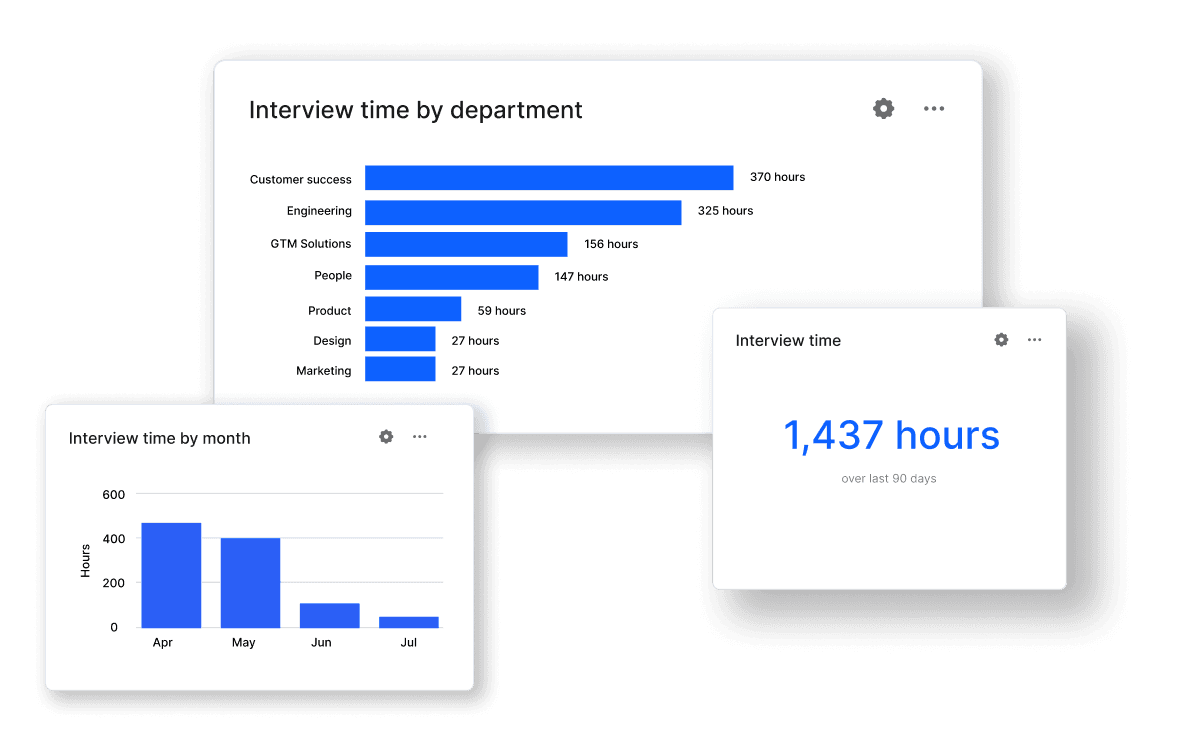Click the Jun bar in monthly chart
Viewport: 1200px width, 740px height.
(329, 615)
